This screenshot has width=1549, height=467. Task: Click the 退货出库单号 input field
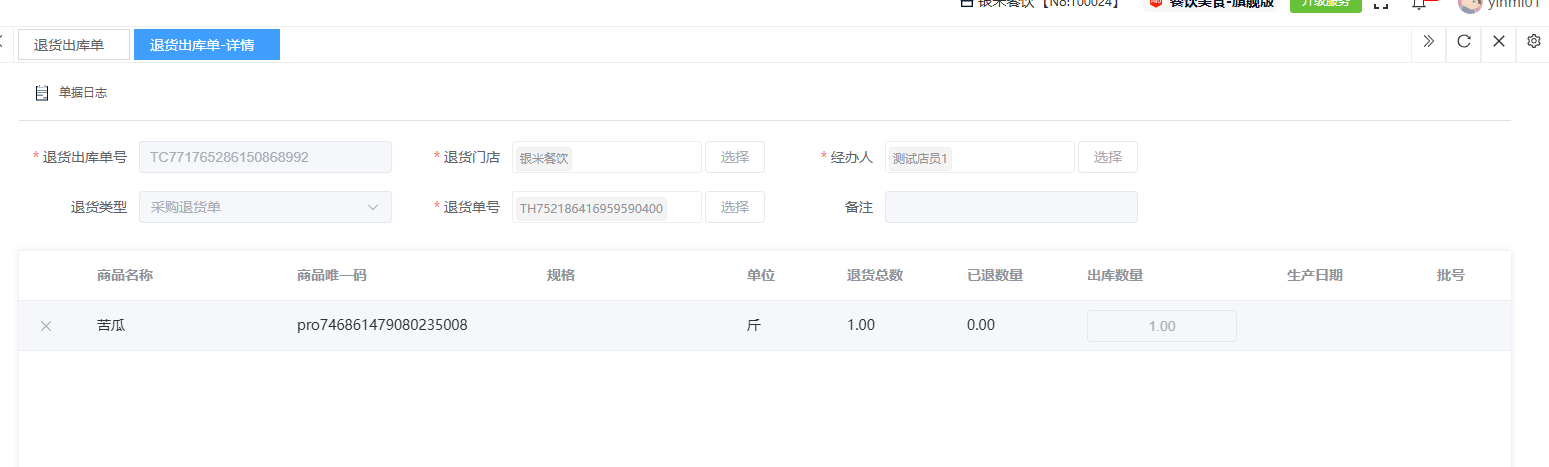(265, 157)
